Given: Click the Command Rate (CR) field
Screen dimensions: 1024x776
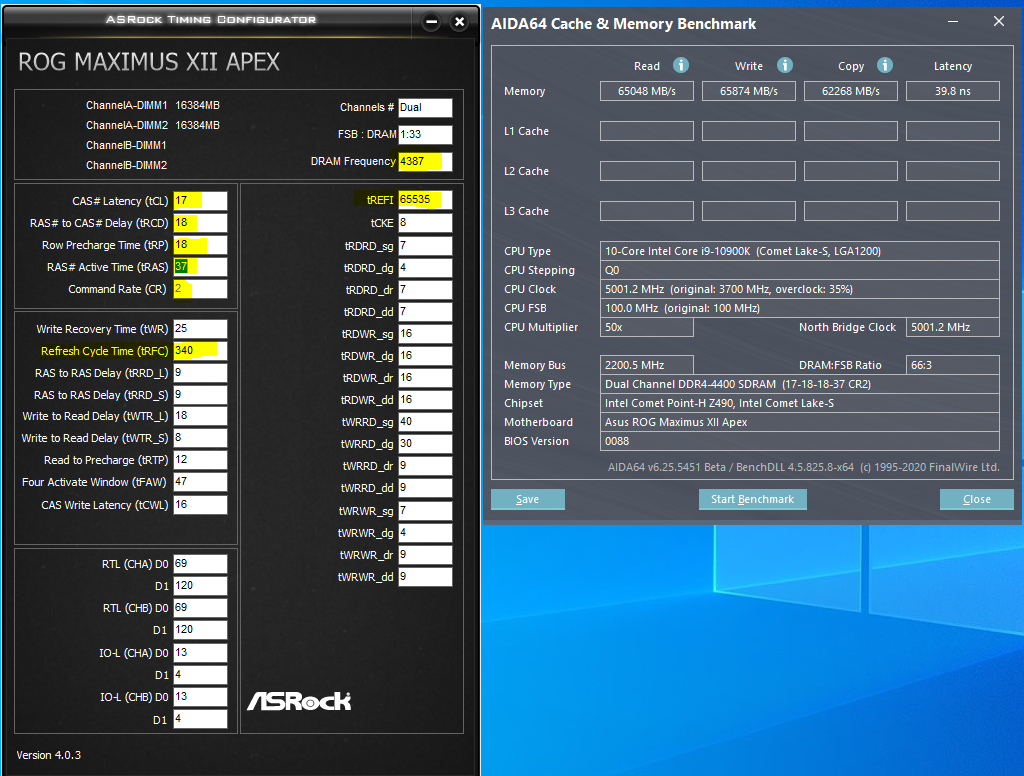Looking at the screenshot, I should point(200,289).
